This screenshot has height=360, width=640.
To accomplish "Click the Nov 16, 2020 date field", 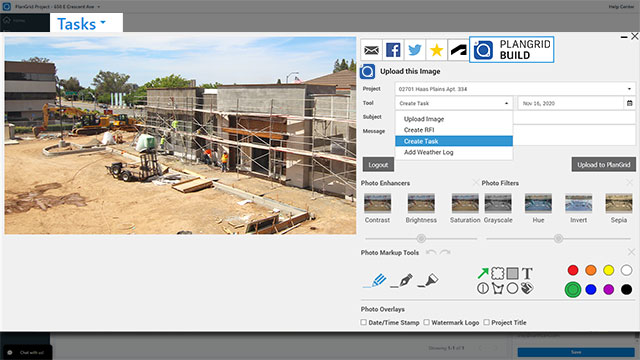I will pos(571,103).
